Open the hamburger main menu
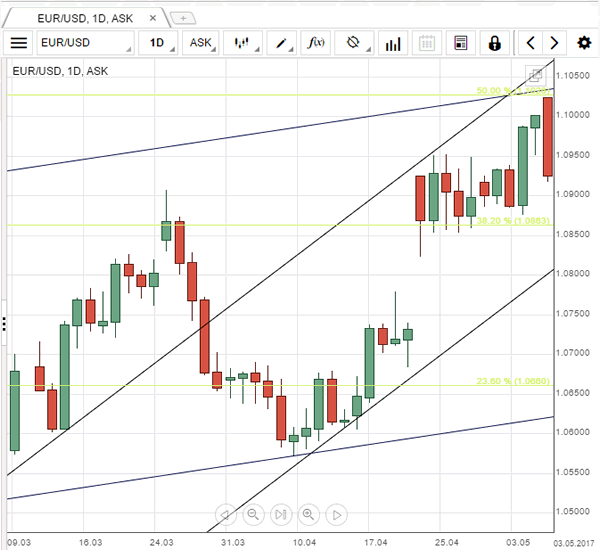The width and height of the screenshot is (600, 550). point(18,43)
